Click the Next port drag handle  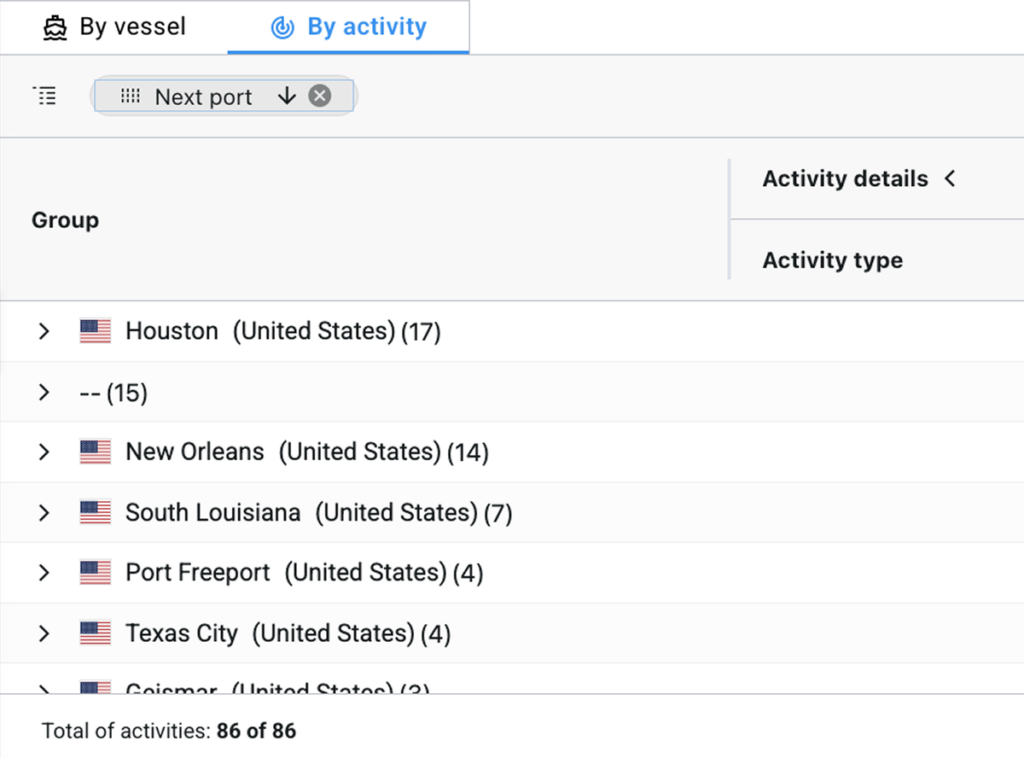pyautogui.click(x=130, y=97)
